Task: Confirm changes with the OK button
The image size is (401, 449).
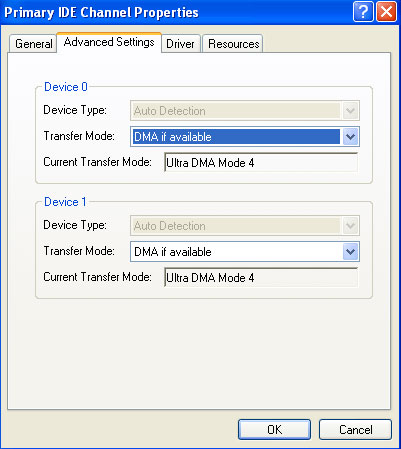Action: point(274,430)
